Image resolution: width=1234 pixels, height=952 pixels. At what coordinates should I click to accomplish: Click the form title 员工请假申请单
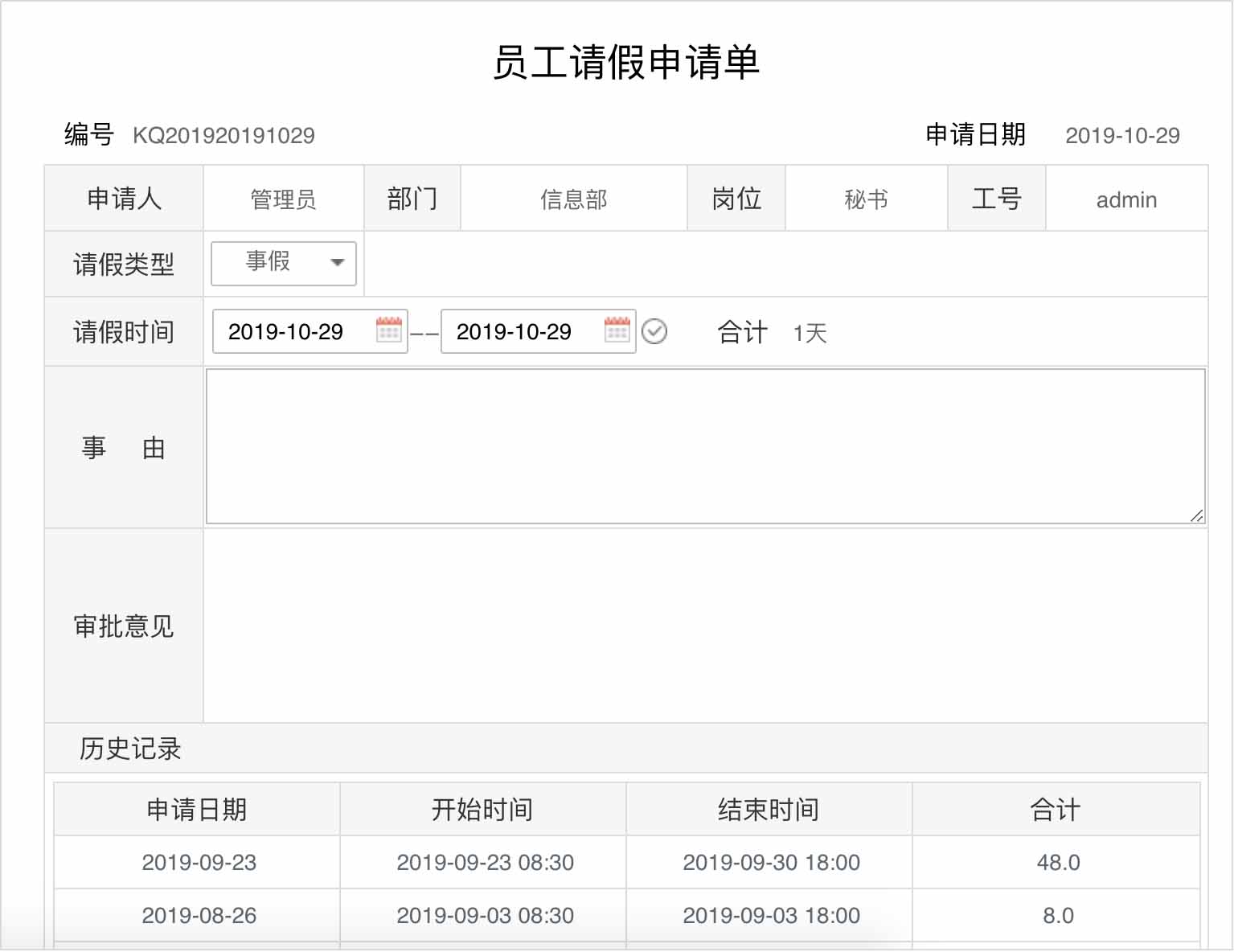[628, 61]
